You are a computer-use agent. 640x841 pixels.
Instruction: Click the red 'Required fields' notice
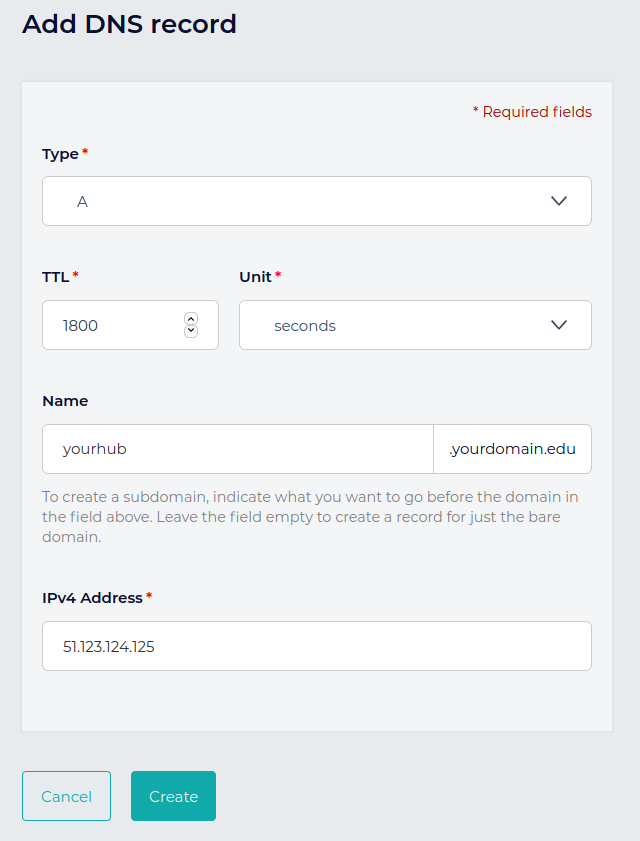pos(532,112)
